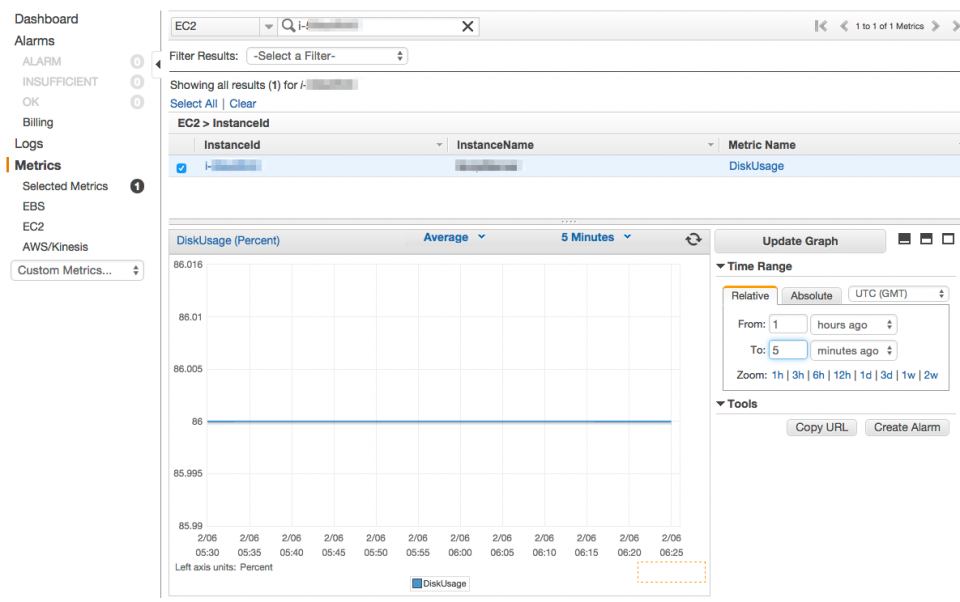Click the Create Alarm button
The width and height of the screenshot is (960, 602).
pyautogui.click(x=907, y=427)
